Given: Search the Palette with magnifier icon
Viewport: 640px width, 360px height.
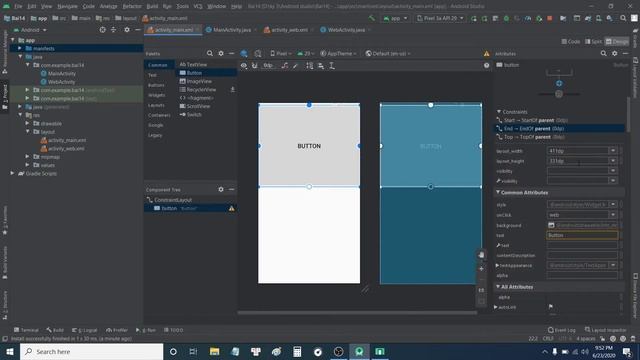Looking at the screenshot, I should coord(210,53).
